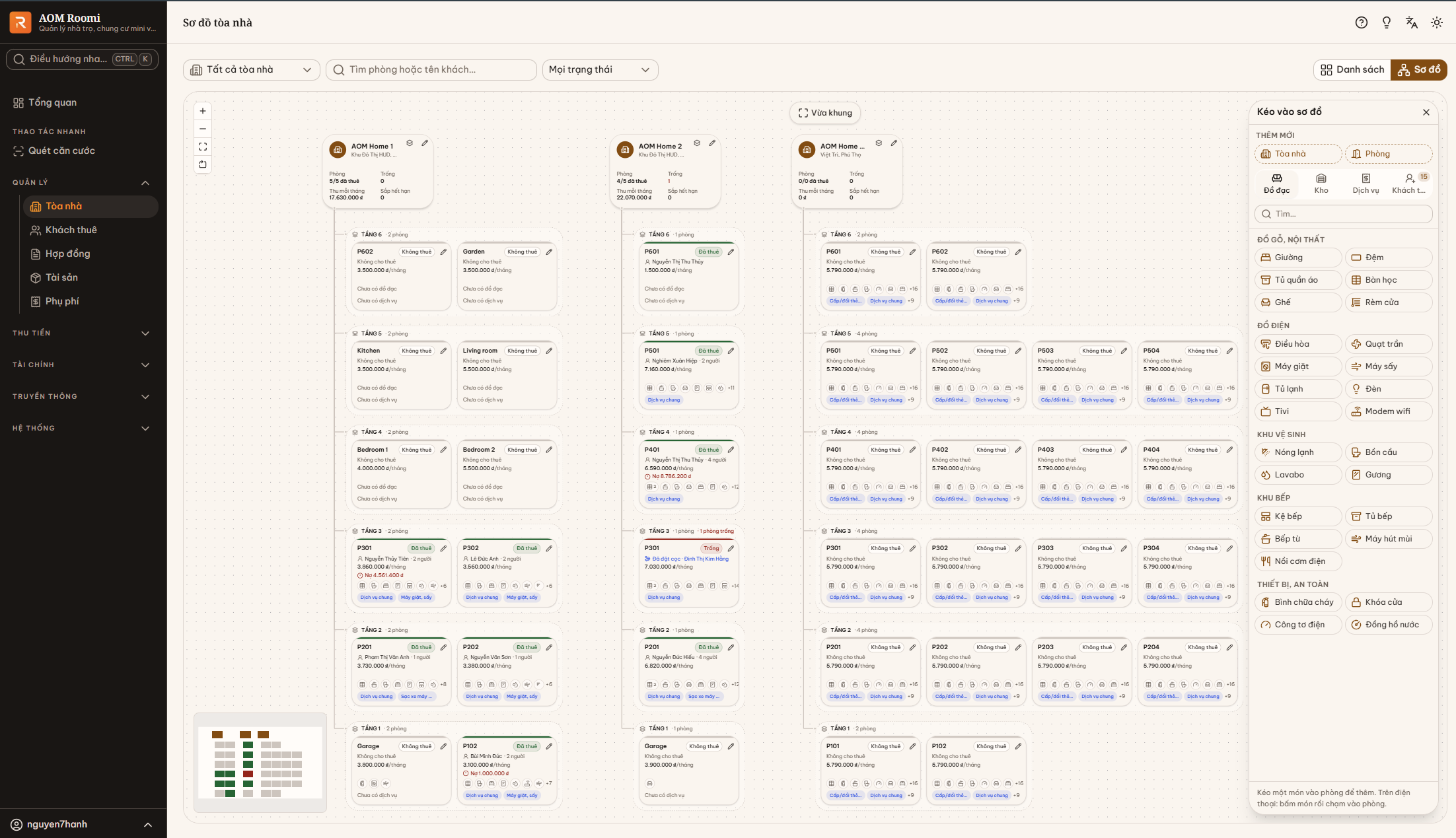Image resolution: width=1456 pixels, height=838 pixels.
Task: Click the lightbulb tips icon
Action: coord(1387,22)
